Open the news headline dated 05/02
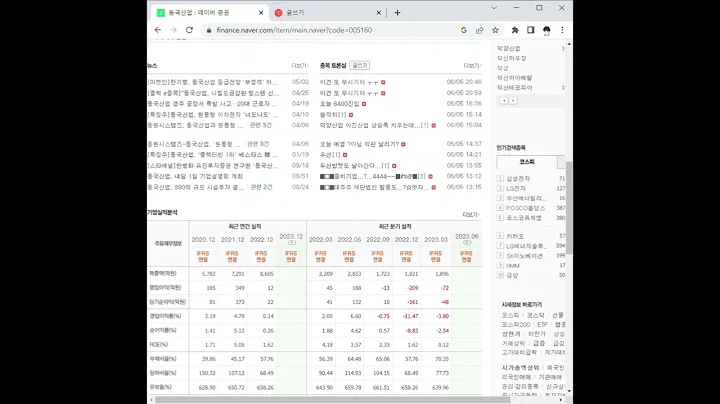The image size is (720, 404). tap(212, 82)
